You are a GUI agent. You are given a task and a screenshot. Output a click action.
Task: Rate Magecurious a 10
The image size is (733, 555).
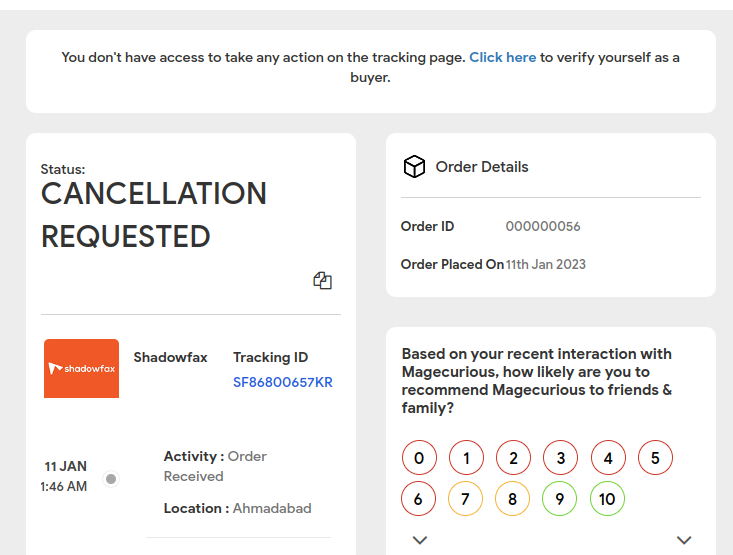point(608,498)
